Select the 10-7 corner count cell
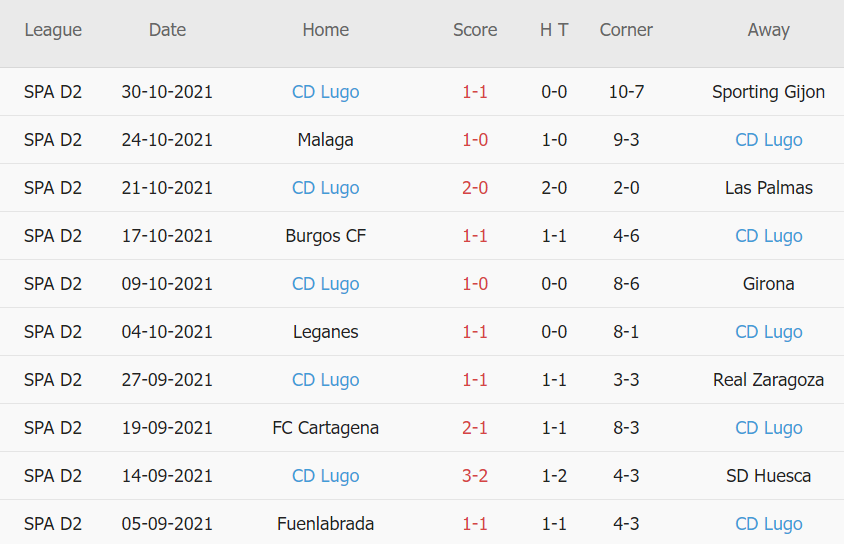Screen dimensions: 844x544 (x=626, y=92)
